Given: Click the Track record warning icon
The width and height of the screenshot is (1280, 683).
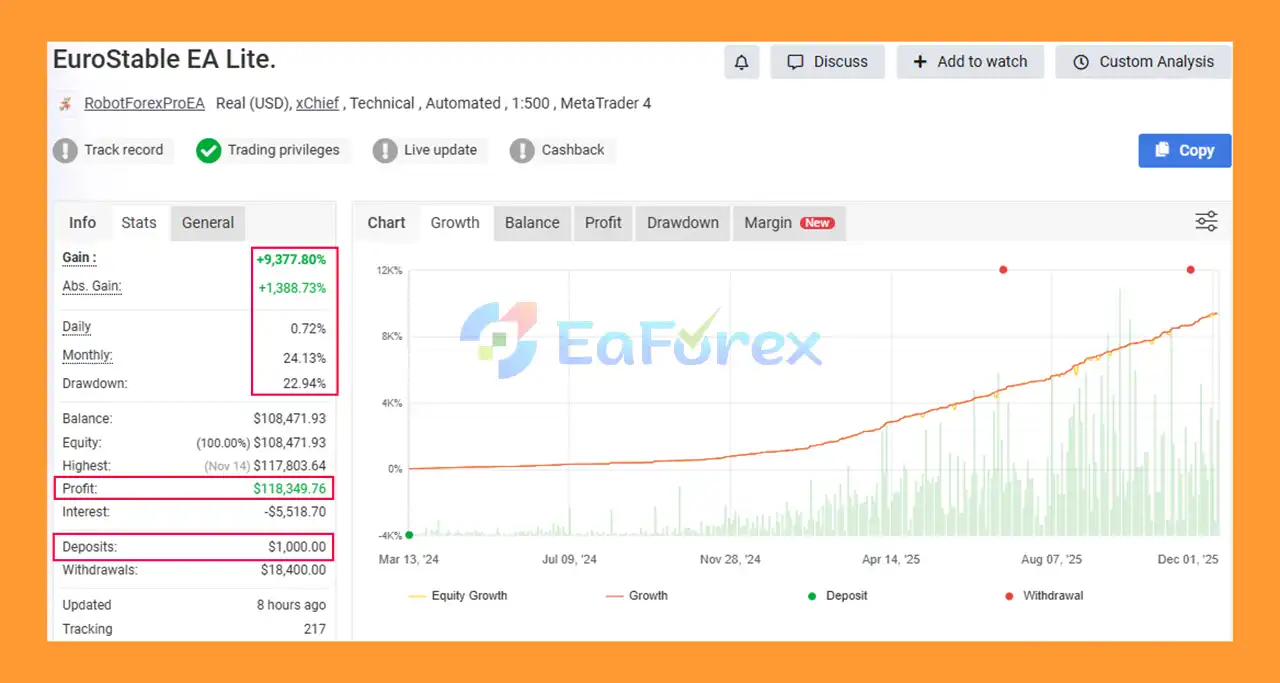Looking at the screenshot, I should pos(65,151).
